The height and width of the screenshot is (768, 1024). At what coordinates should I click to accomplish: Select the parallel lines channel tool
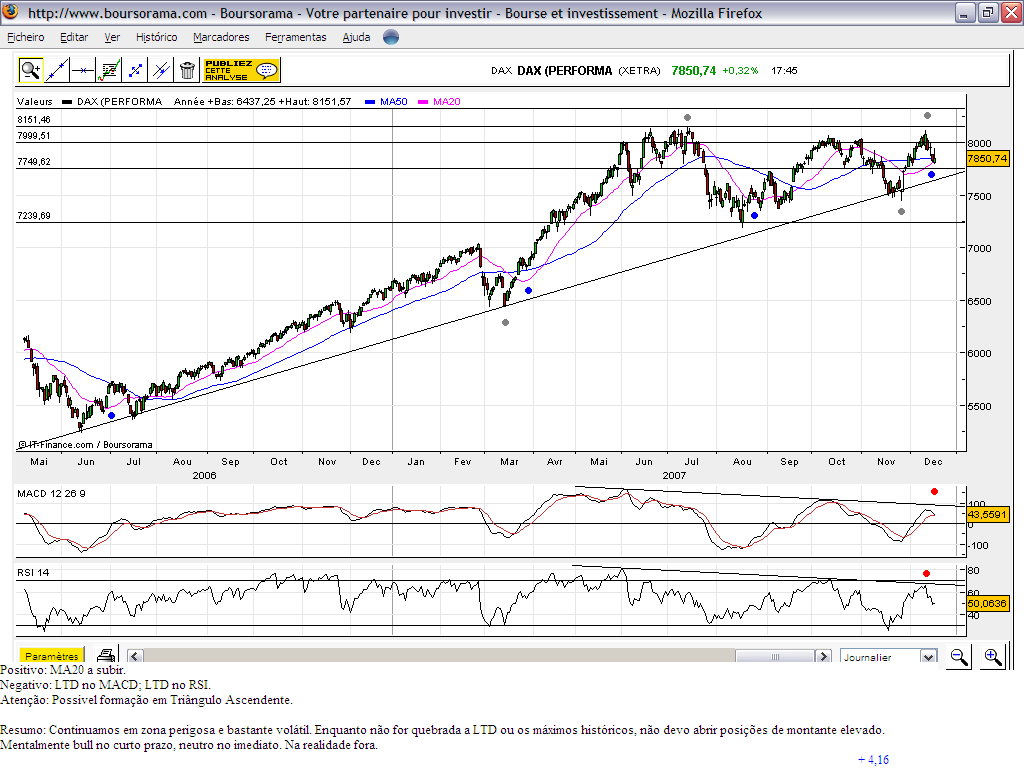click(x=161, y=70)
